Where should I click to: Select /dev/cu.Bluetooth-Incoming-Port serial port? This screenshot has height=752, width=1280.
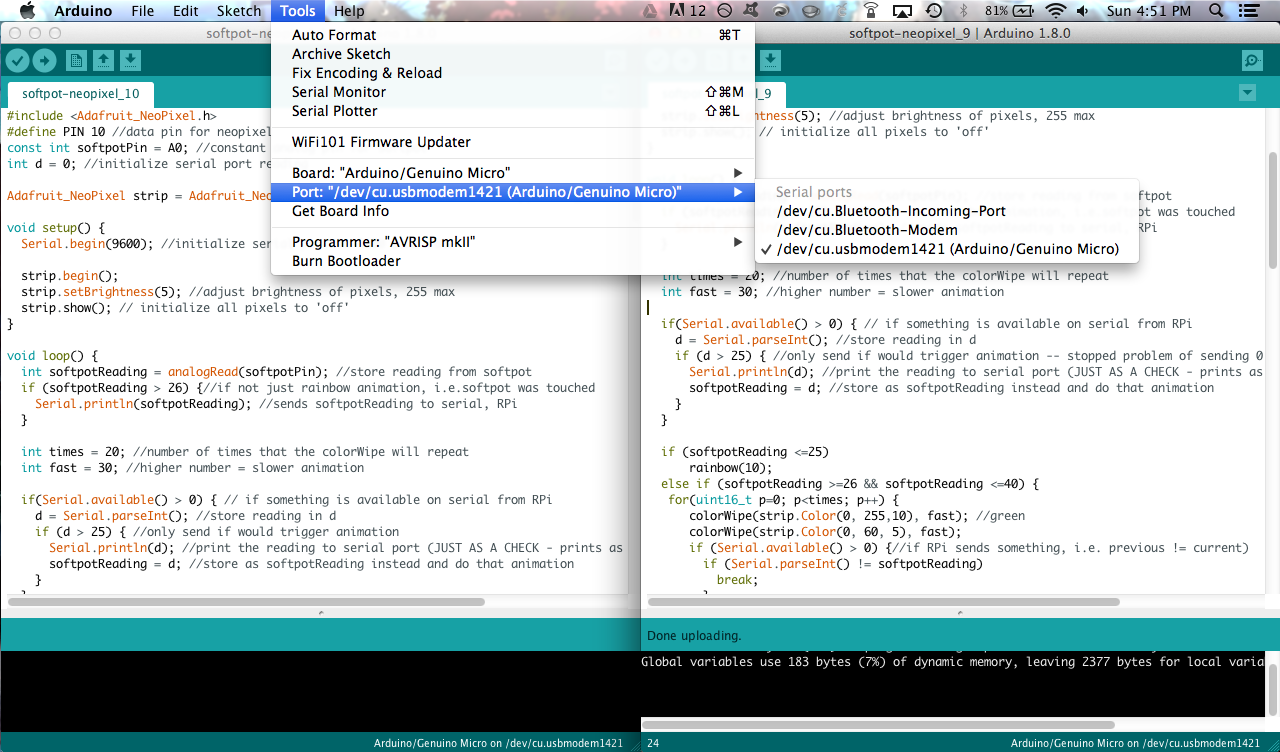[x=946, y=211]
